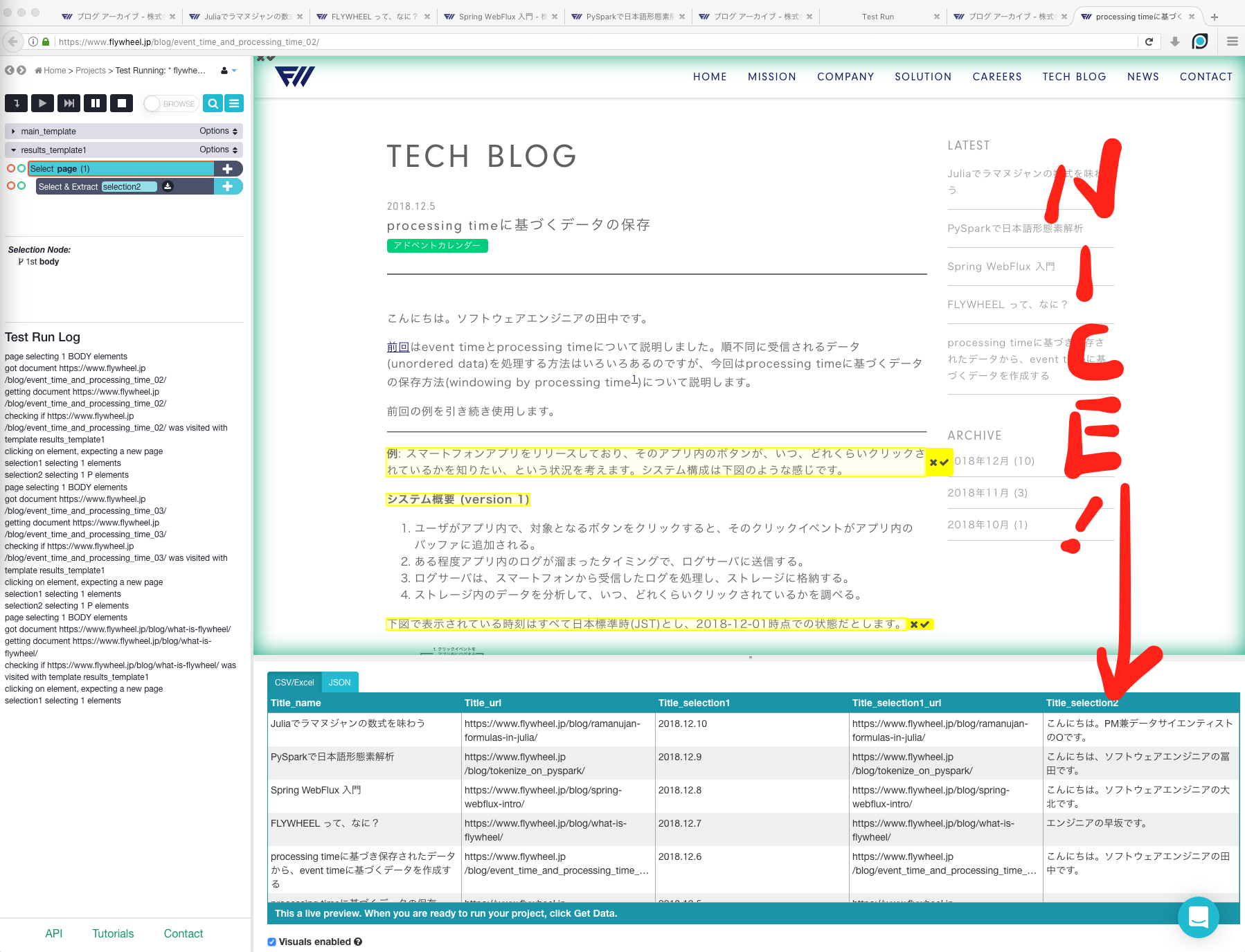Image resolution: width=1245 pixels, height=952 pixels.
Task: Open MISSION in site navigation
Action: 772,77
